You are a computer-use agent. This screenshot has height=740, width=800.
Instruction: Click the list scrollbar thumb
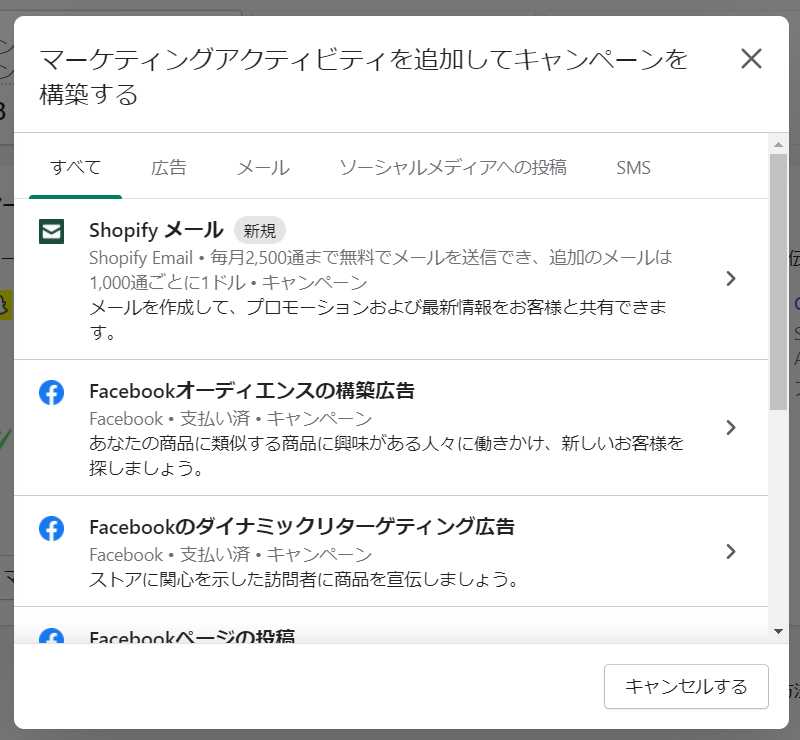(779, 281)
